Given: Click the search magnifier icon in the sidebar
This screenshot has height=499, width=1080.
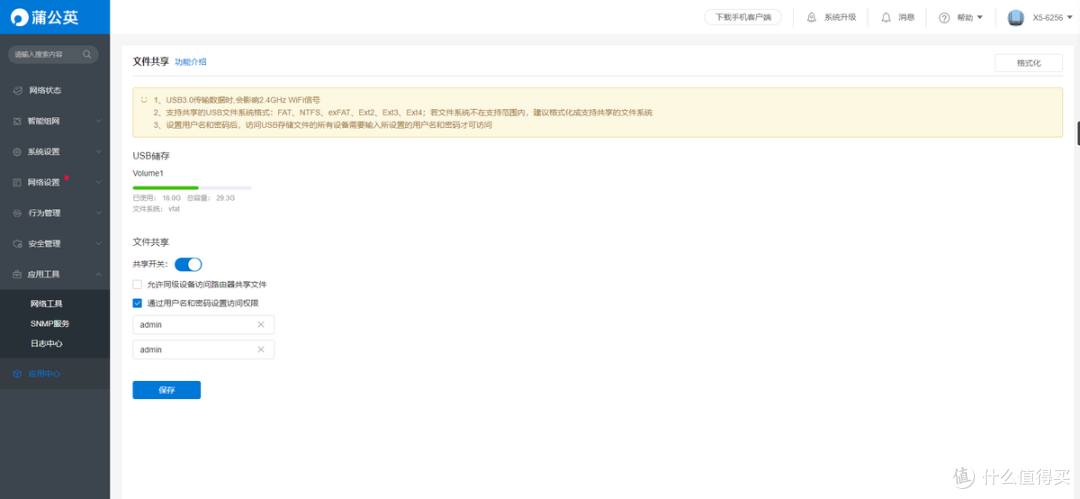Looking at the screenshot, I should coord(87,54).
